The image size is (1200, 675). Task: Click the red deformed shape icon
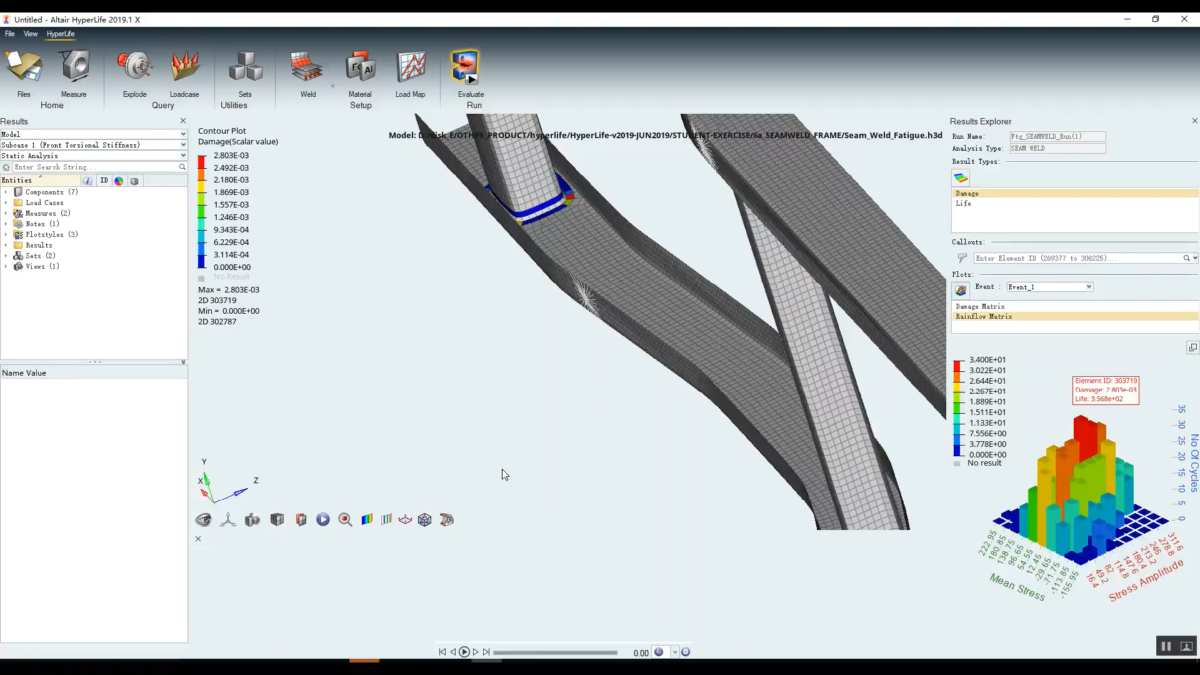tap(405, 520)
